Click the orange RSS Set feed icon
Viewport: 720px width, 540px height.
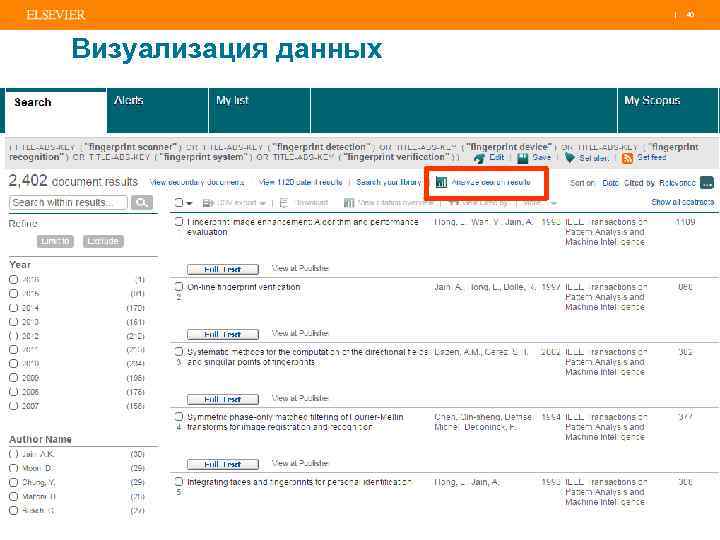(x=627, y=158)
